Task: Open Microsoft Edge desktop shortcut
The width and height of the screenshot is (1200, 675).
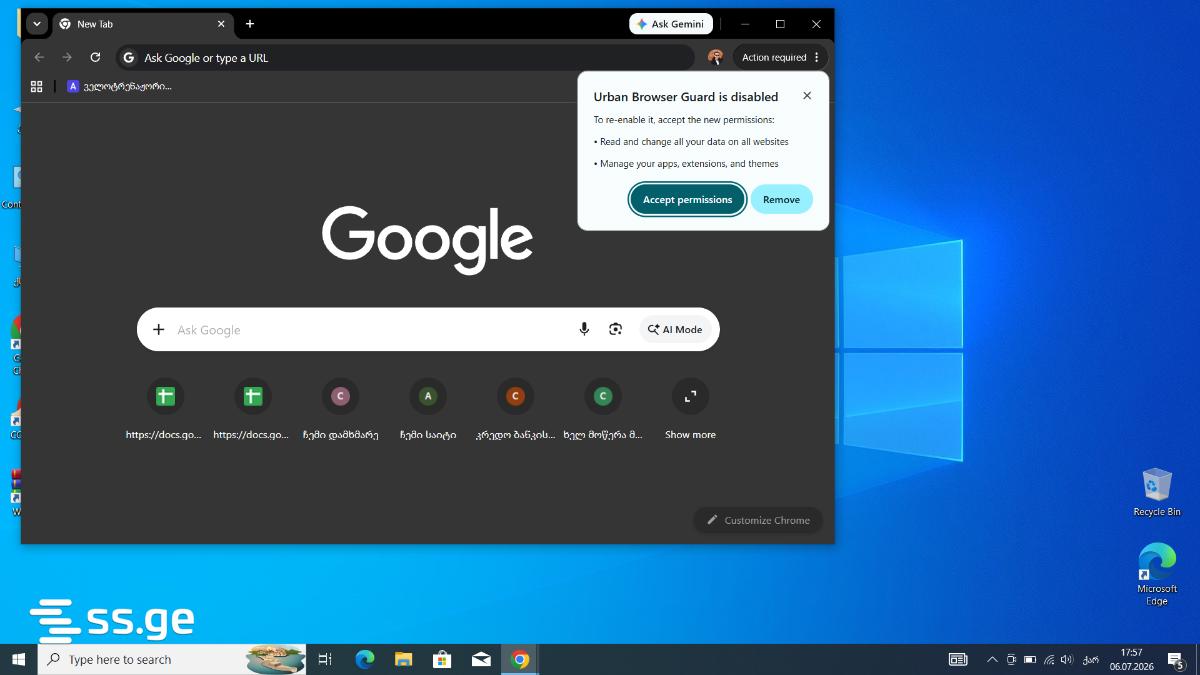Action: coord(1157,573)
